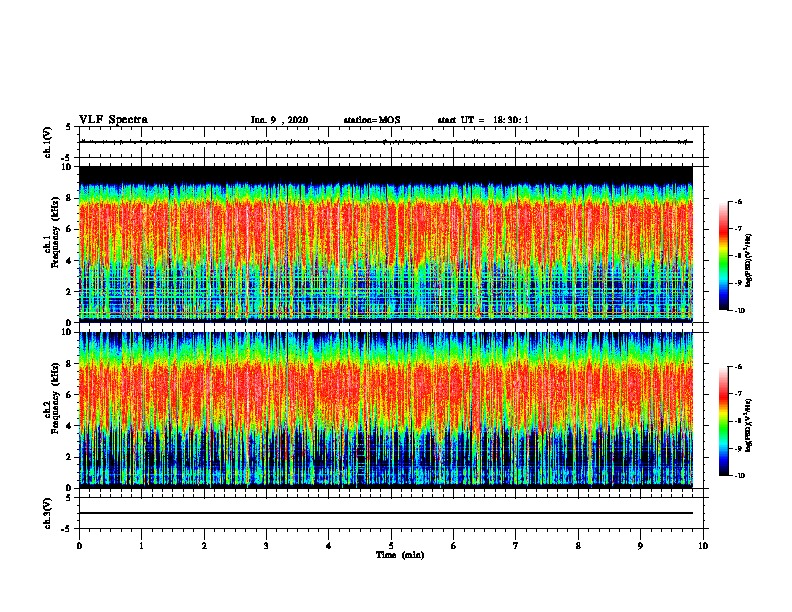This screenshot has height=612, width=792.
Task: Click time axis tick label "5"
Action: click(x=391, y=546)
